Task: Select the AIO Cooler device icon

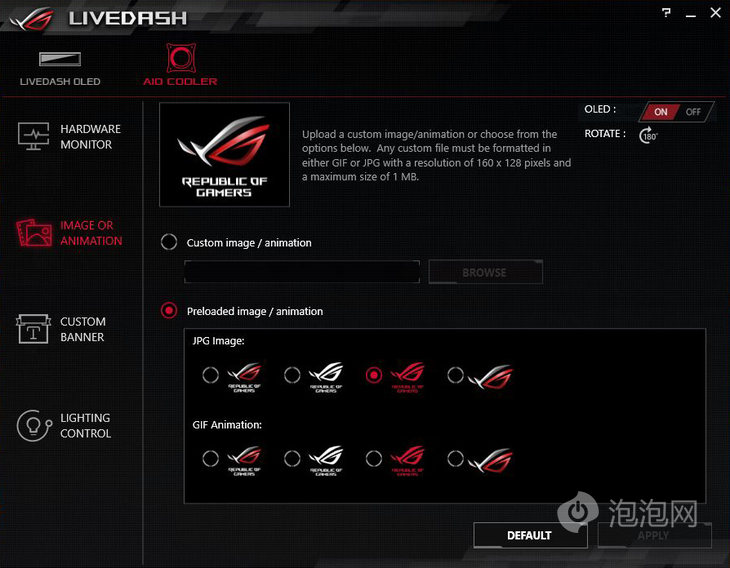Action: (181, 58)
